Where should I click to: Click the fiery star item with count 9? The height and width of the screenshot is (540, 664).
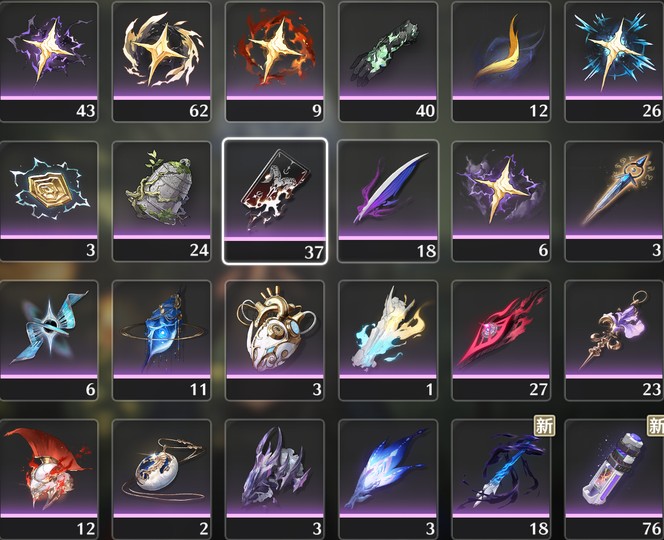pos(275,61)
